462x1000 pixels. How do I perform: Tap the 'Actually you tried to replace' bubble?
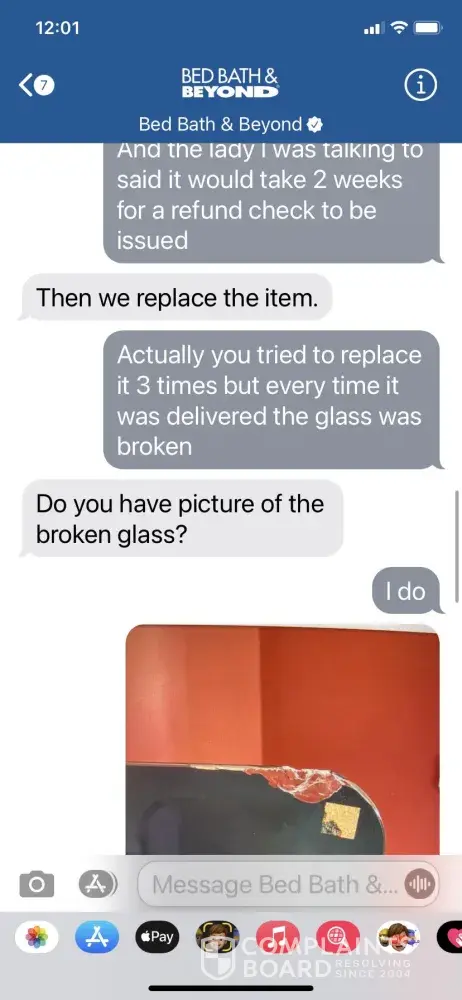point(273,400)
